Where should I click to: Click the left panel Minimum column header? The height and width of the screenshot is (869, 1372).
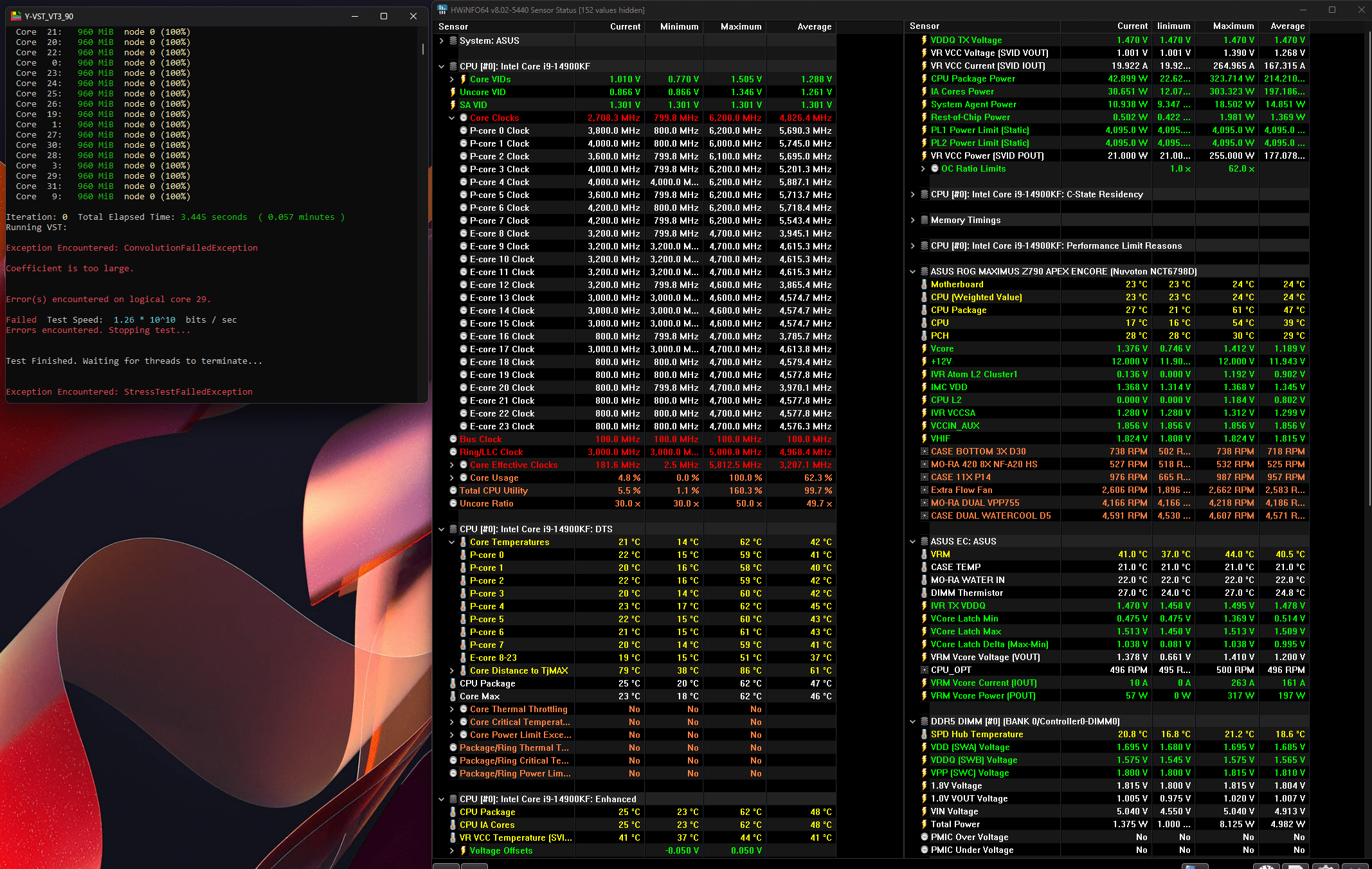click(x=674, y=26)
